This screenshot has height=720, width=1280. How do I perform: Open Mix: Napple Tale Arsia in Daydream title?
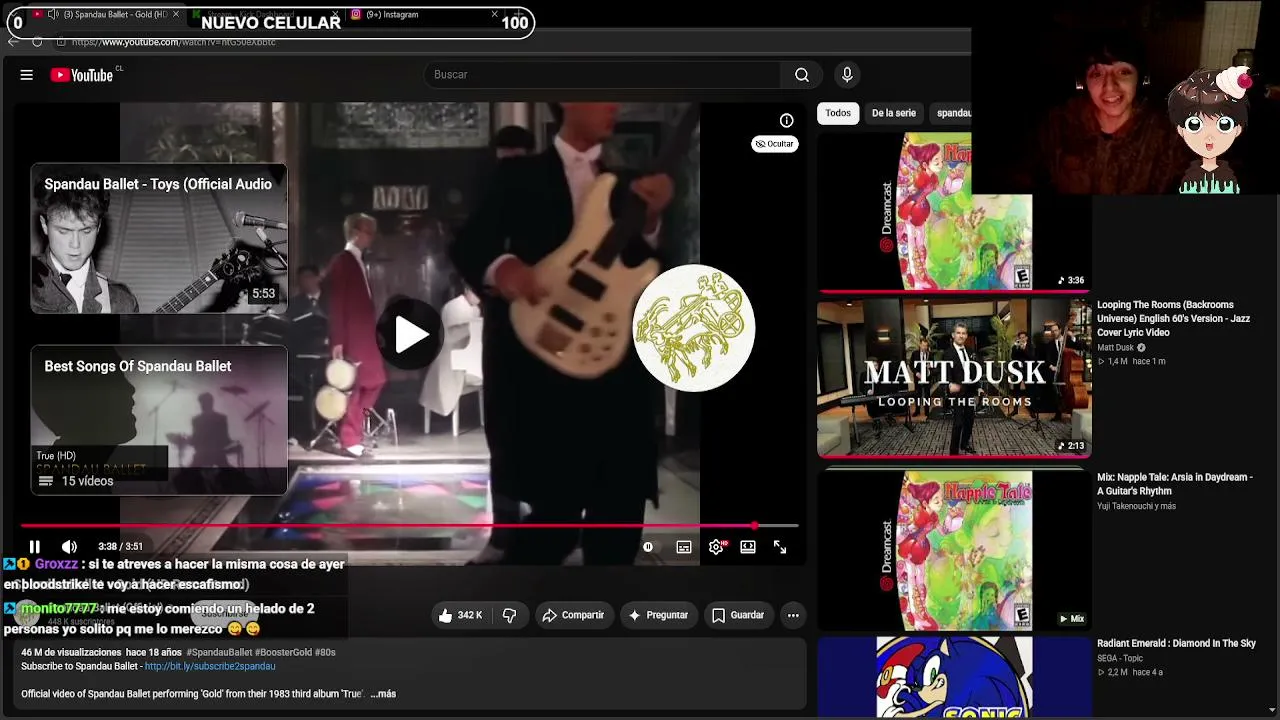point(1175,485)
